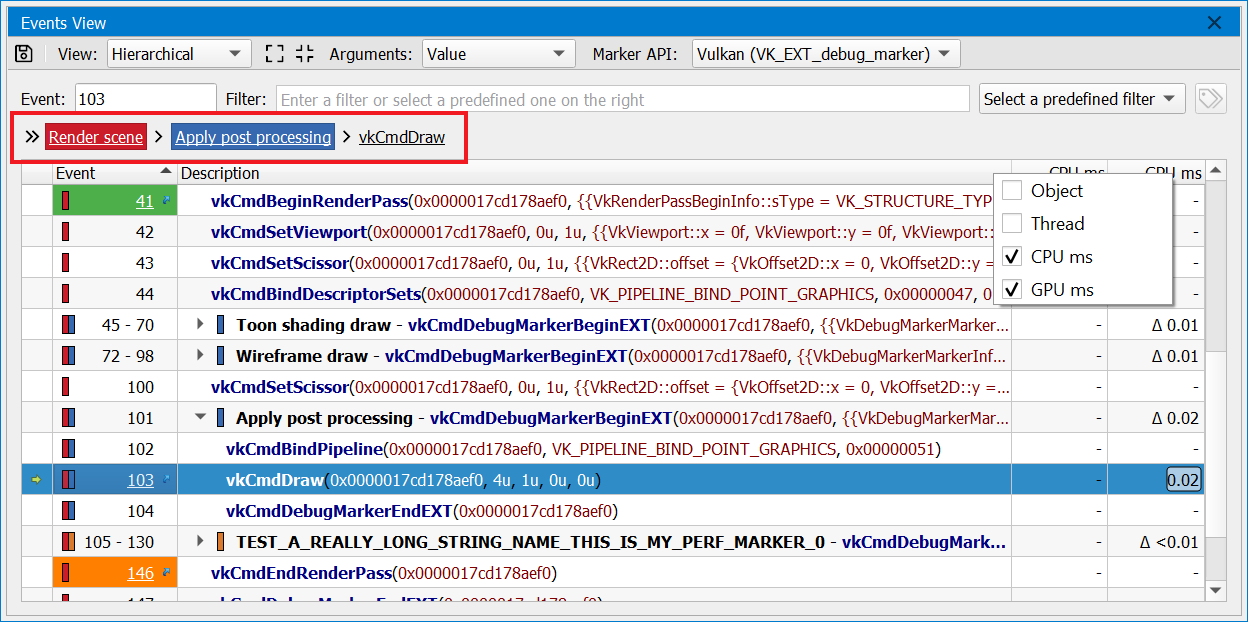Viewport: 1248px width, 622px height.
Task: Click the yellow current-event arrow beside event 103
Action: coord(37,480)
